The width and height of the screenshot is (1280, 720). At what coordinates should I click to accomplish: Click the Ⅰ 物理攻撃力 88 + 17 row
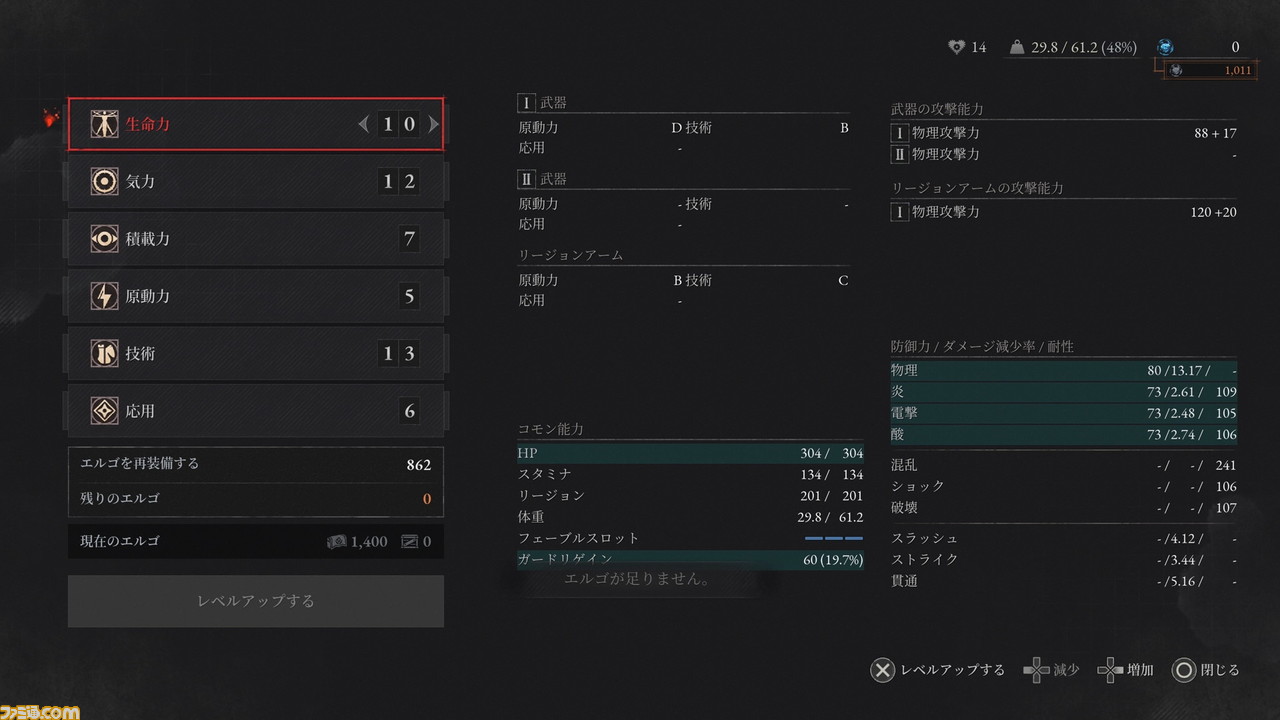point(1064,133)
